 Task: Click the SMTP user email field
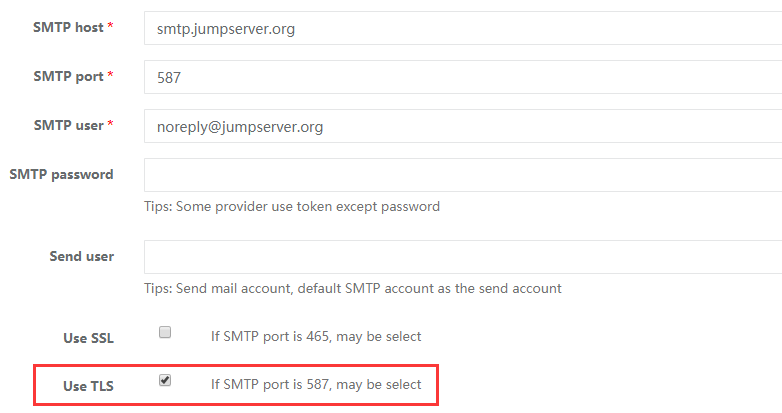pos(462,126)
